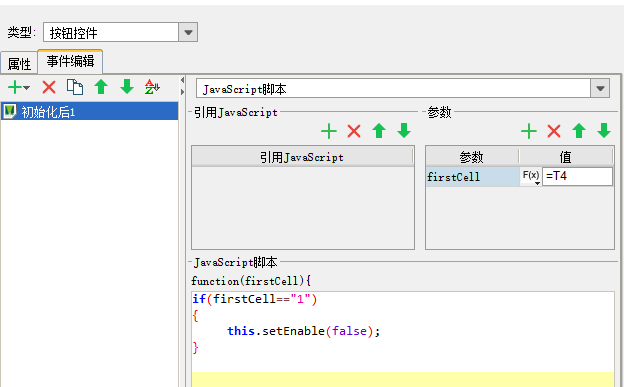Remove the referenced JavaScript entry
624x387 pixels.
pos(354,131)
